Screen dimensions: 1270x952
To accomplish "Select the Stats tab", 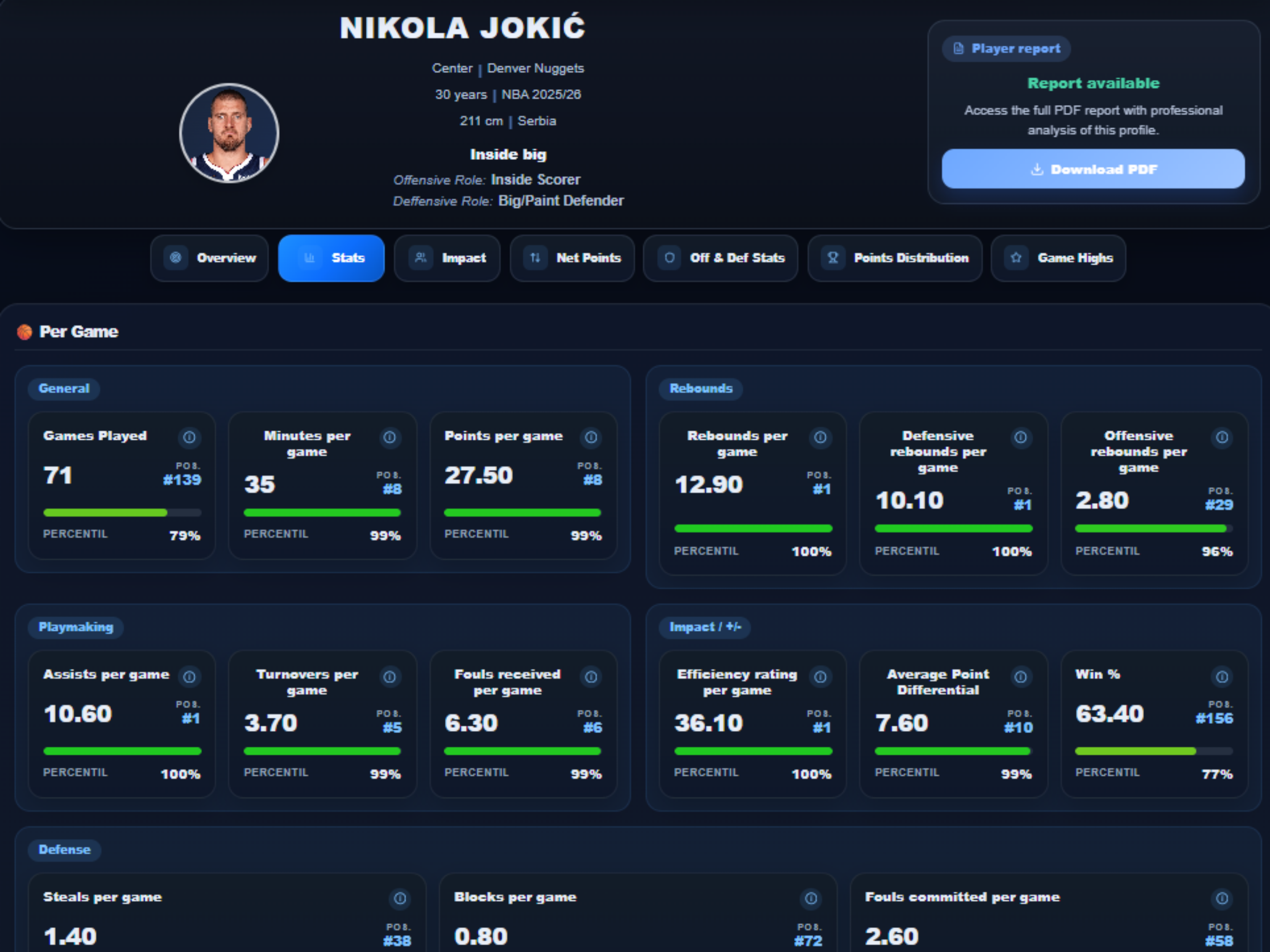I will 331,258.
